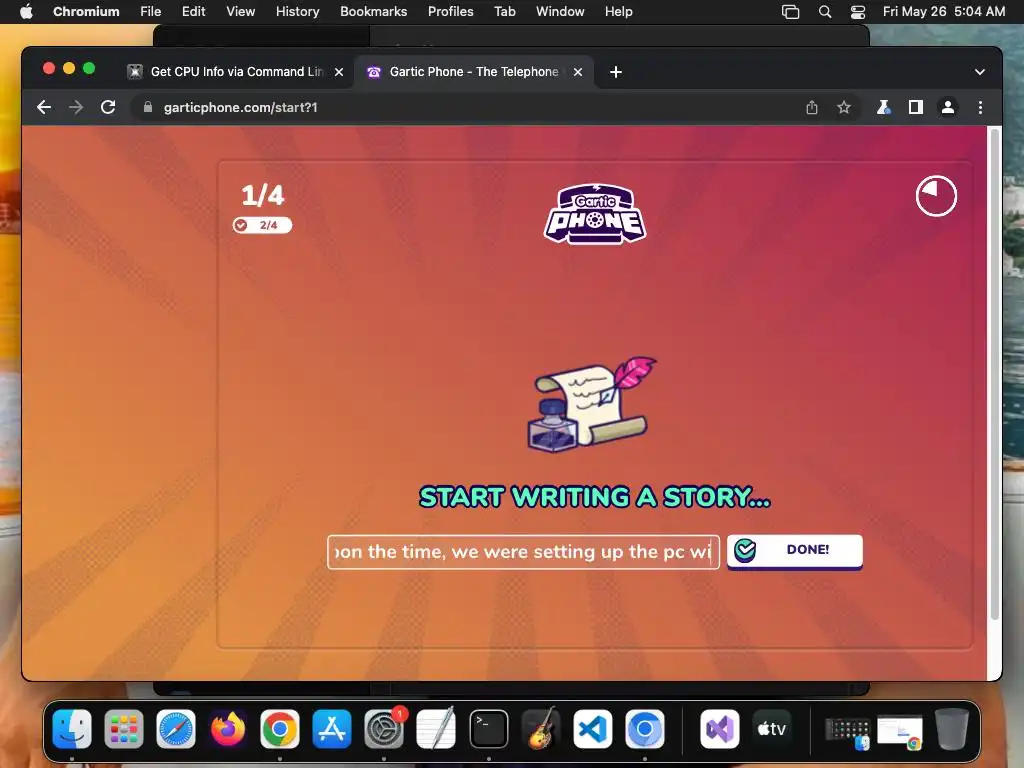Click the scroll and quill illustration
This screenshot has width=1024, height=768.
click(592, 405)
